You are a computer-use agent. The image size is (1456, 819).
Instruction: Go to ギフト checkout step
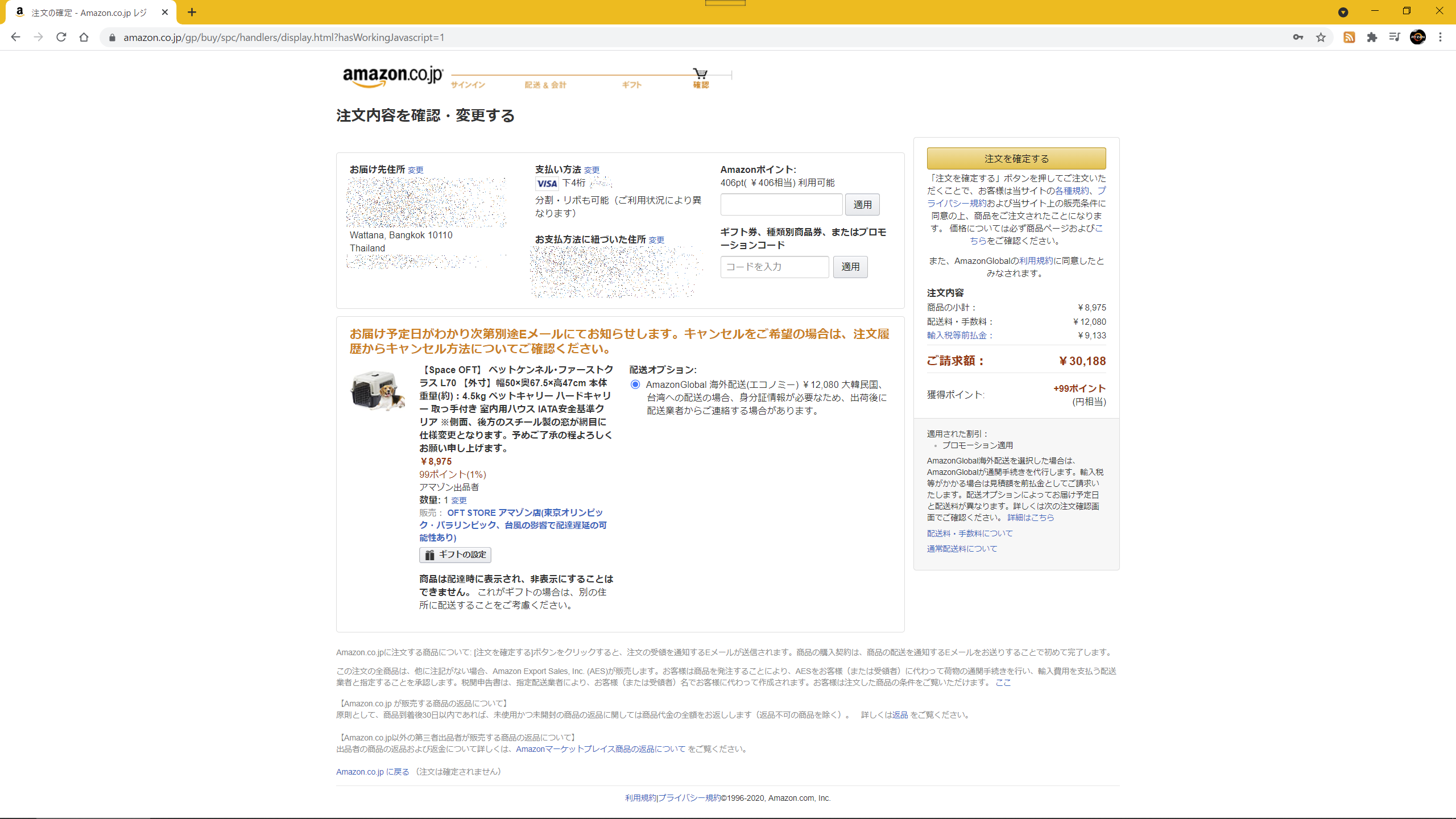pos(631,85)
